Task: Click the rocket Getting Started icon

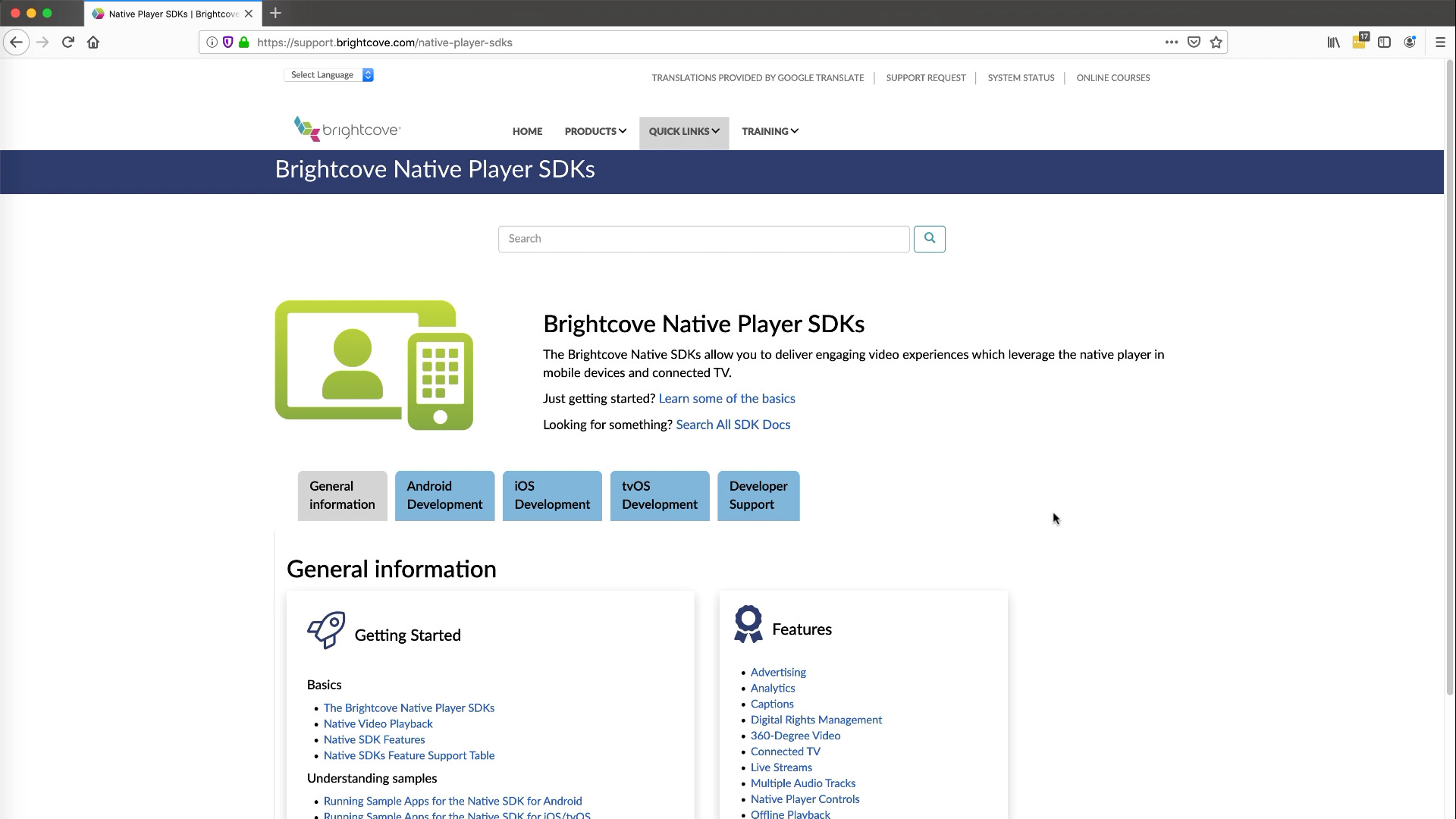Action: point(326,631)
